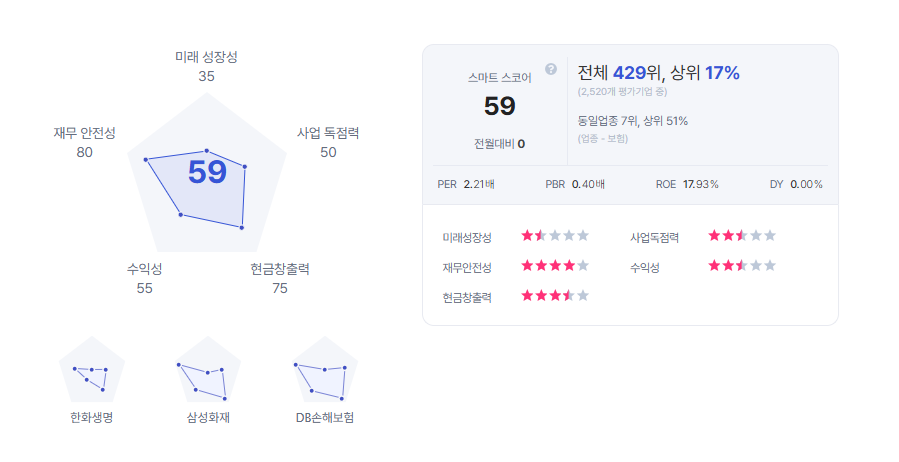This screenshot has width=899, height=462.
Task: Click the ROE 17.93% value
Action: click(687, 185)
